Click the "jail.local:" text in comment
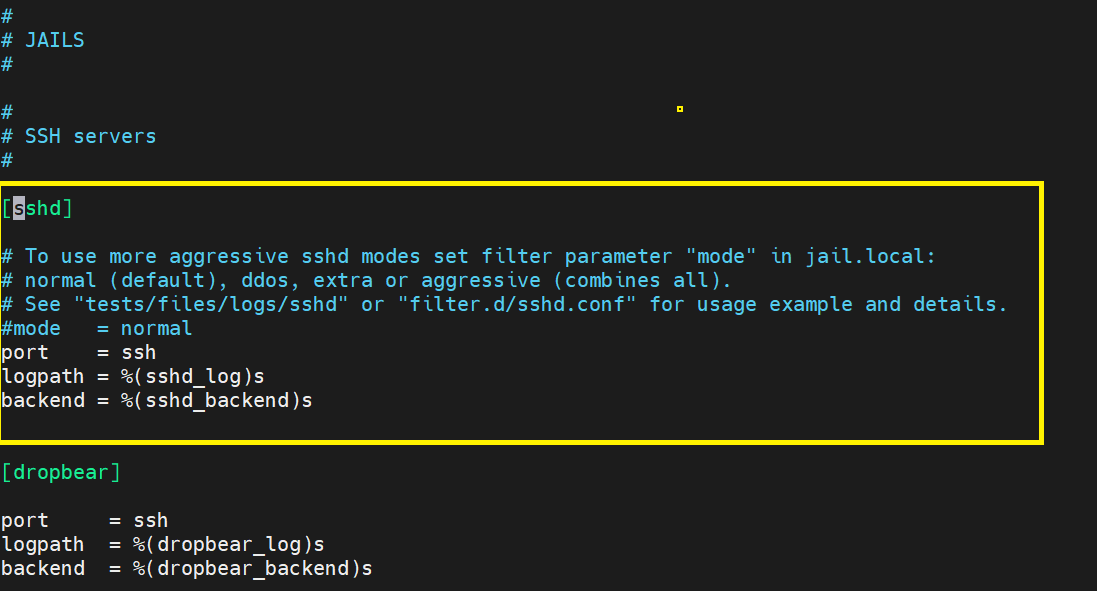1097x591 pixels. [870, 257]
